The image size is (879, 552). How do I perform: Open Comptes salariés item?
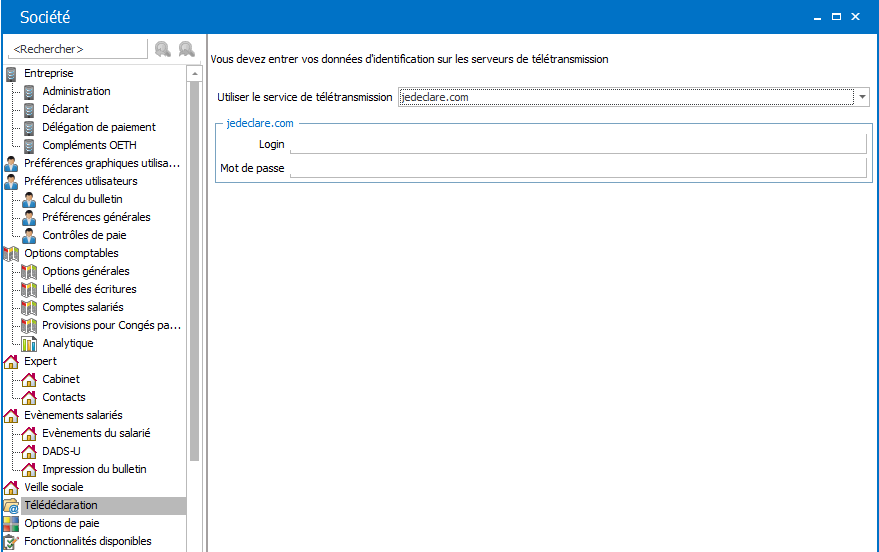[x=83, y=307]
